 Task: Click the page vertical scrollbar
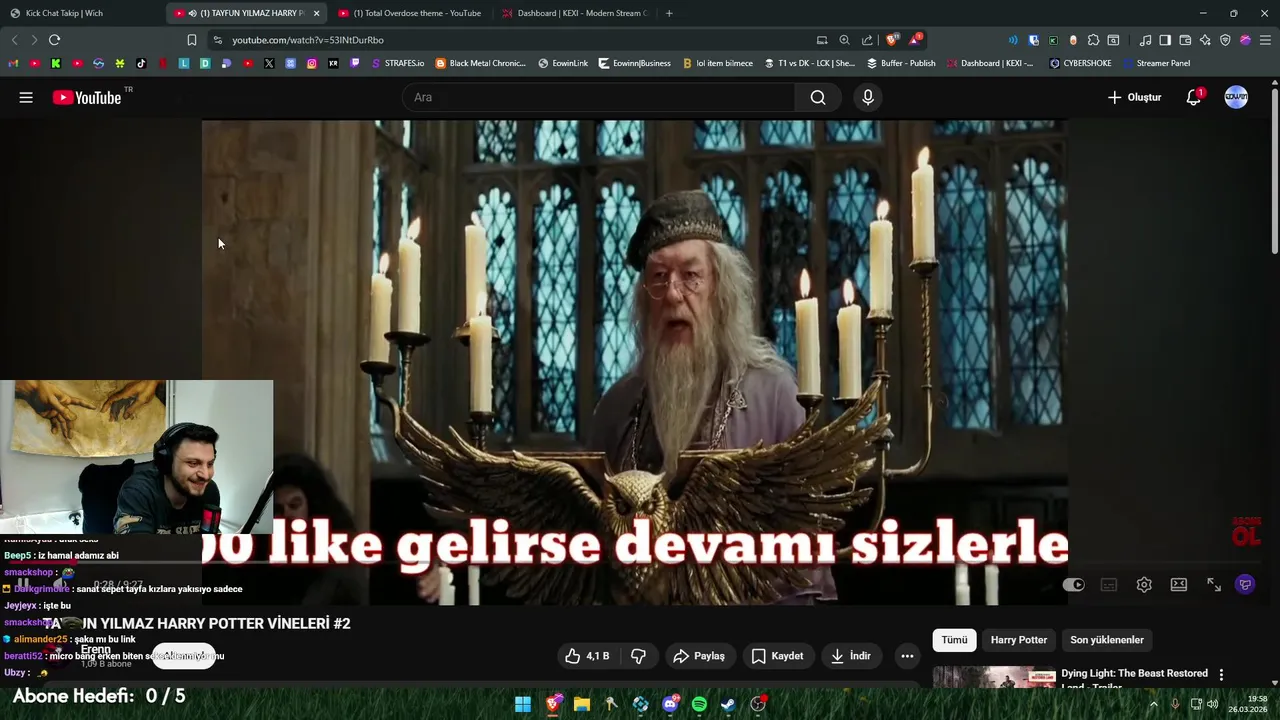1274,170
